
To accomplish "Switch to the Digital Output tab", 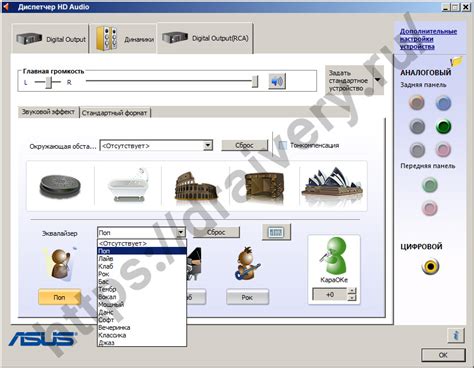I will coord(51,39).
